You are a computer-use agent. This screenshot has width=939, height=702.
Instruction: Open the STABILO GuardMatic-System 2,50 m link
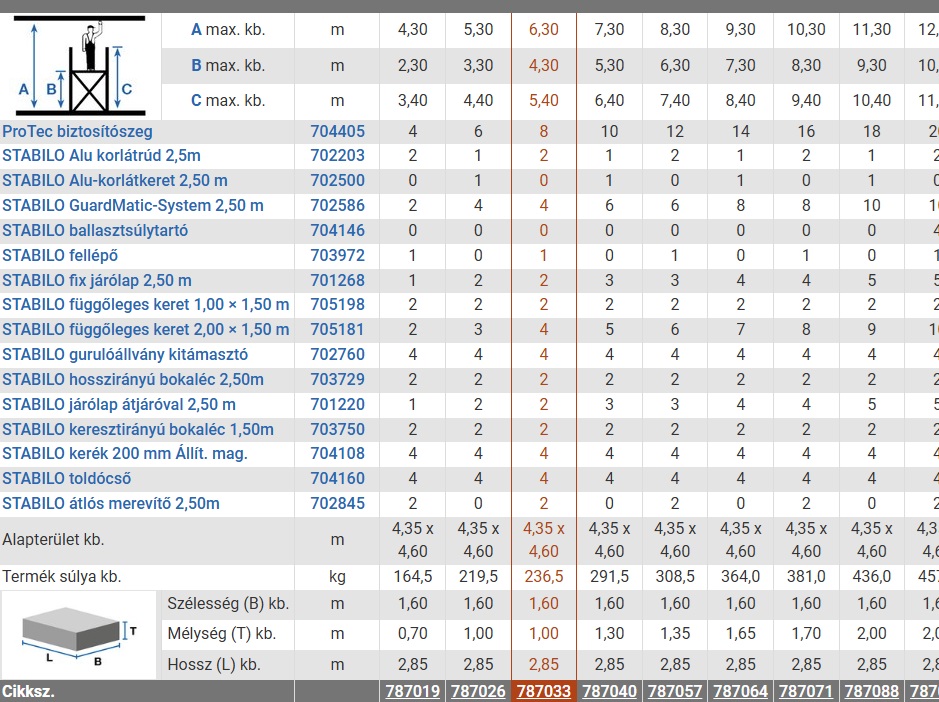click(133, 205)
